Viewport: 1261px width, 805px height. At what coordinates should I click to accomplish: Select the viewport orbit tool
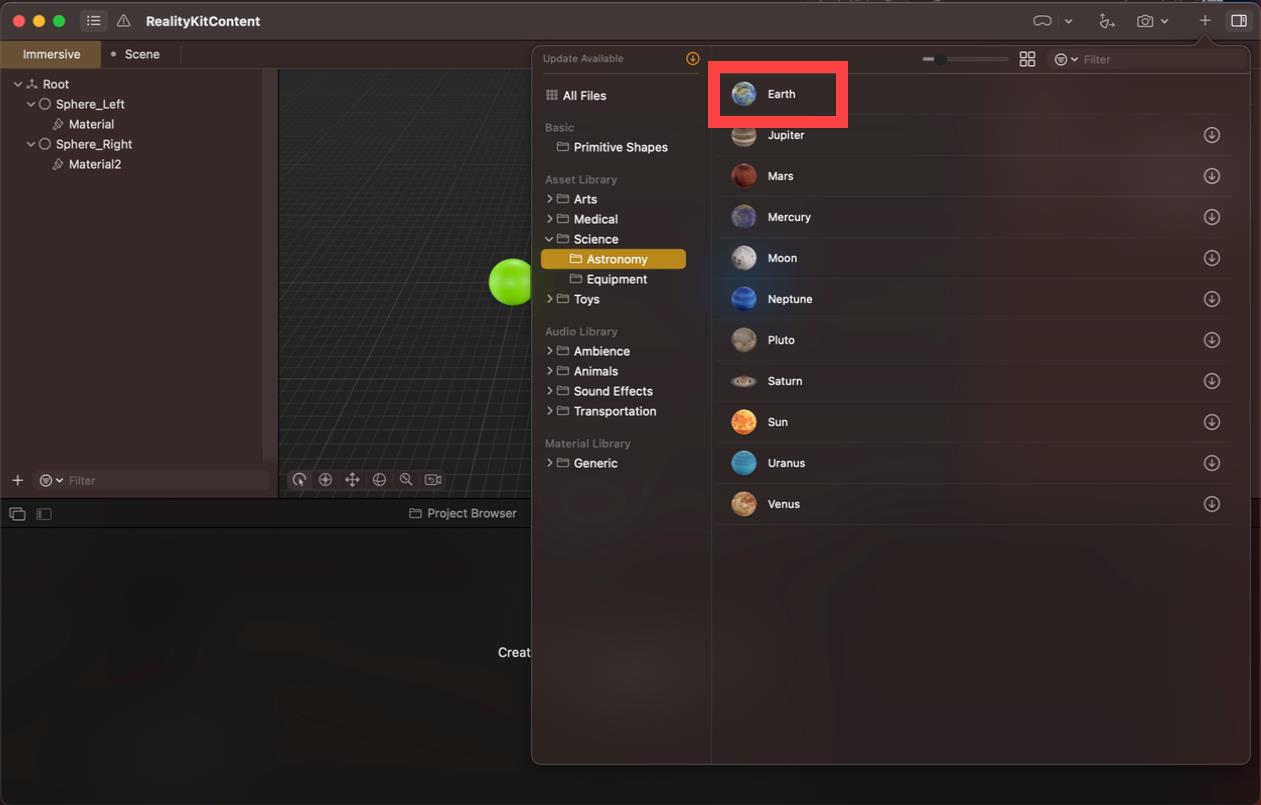pyautogui.click(x=379, y=480)
